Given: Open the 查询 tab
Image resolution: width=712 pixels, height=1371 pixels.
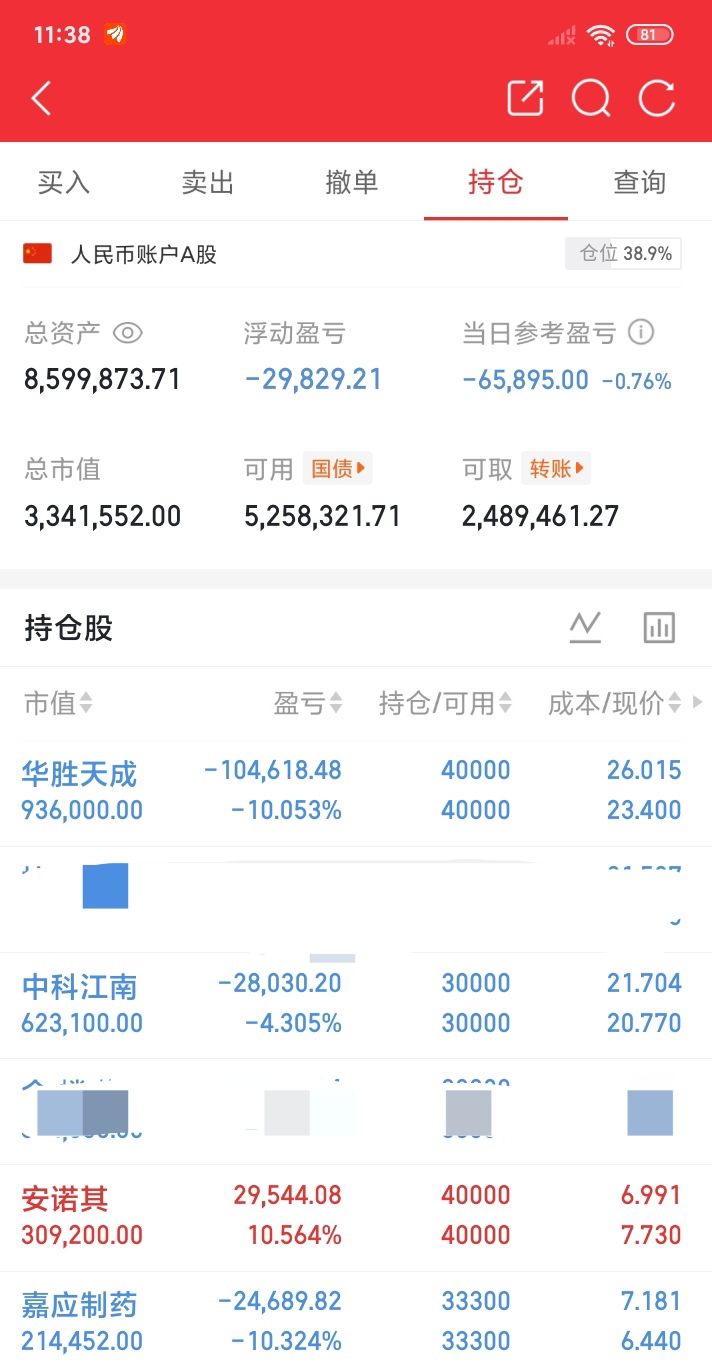Looking at the screenshot, I should coord(640,182).
